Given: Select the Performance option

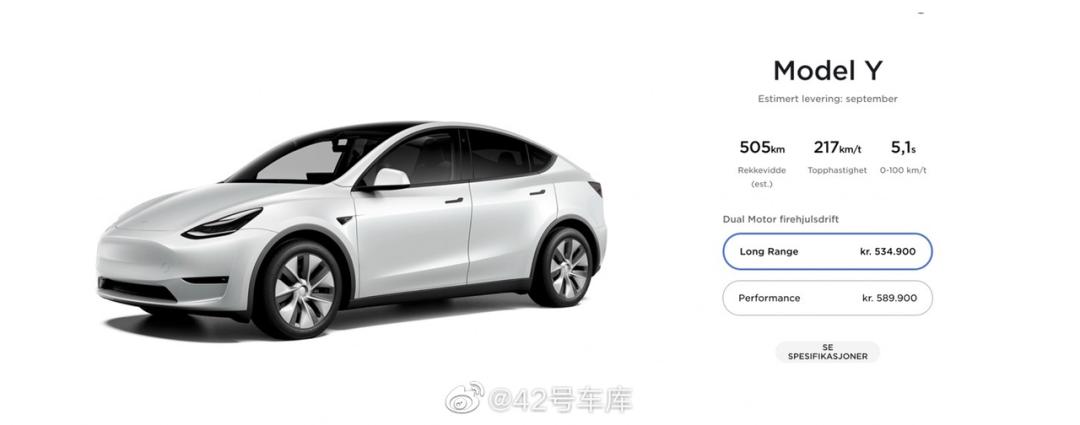Looking at the screenshot, I should (x=827, y=298).
